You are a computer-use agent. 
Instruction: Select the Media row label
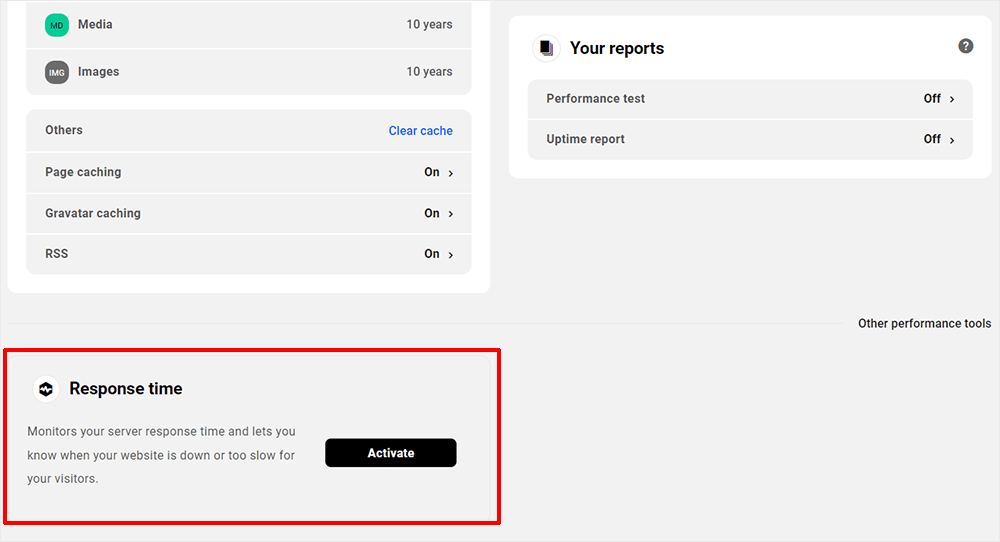(95, 24)
